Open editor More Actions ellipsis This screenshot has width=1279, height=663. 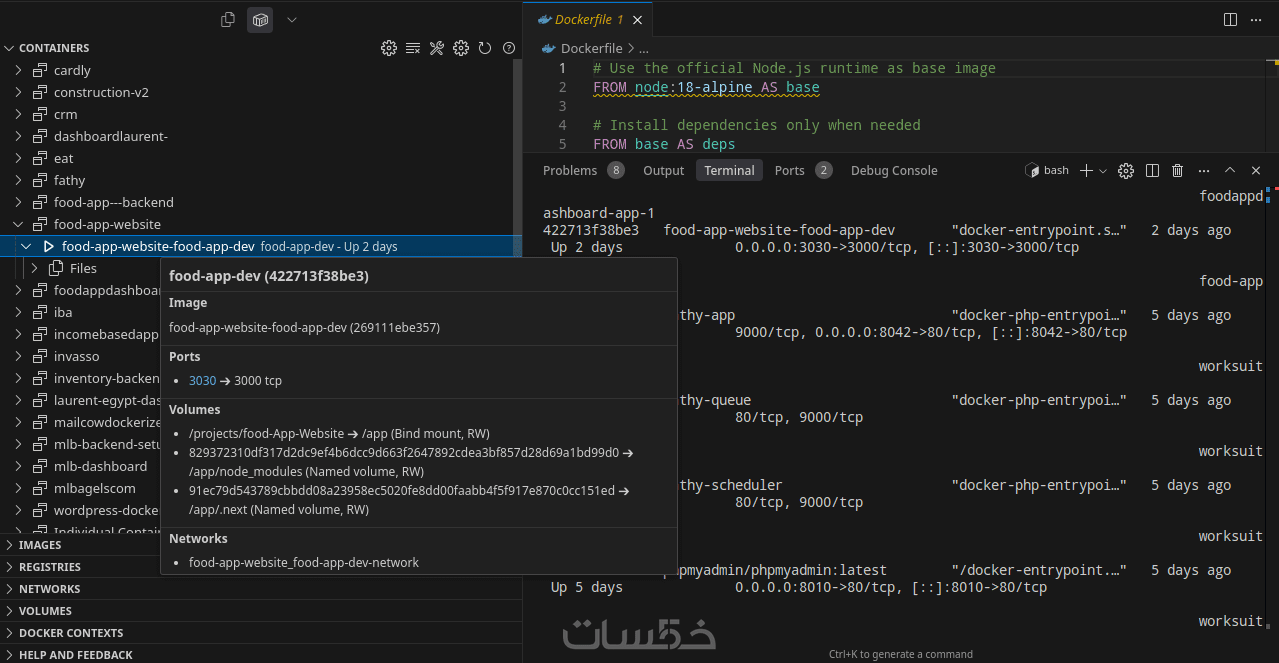[x=1257, y=19]
